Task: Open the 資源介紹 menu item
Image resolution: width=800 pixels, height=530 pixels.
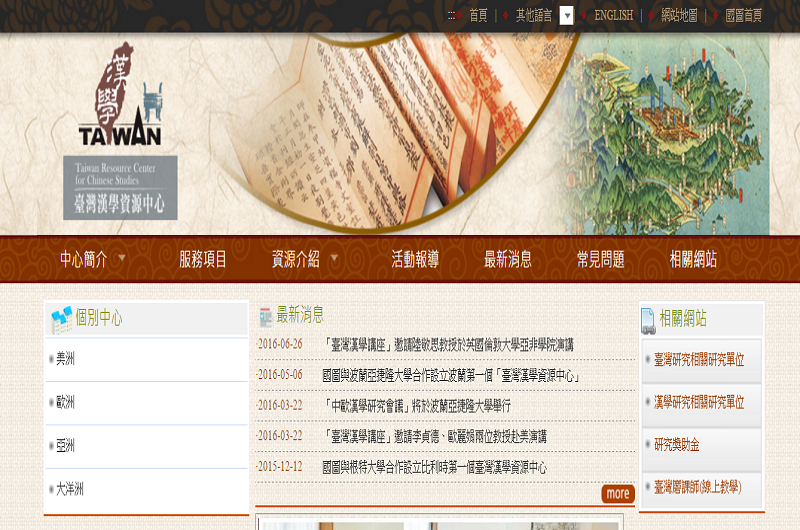Action: coord(296,259)
